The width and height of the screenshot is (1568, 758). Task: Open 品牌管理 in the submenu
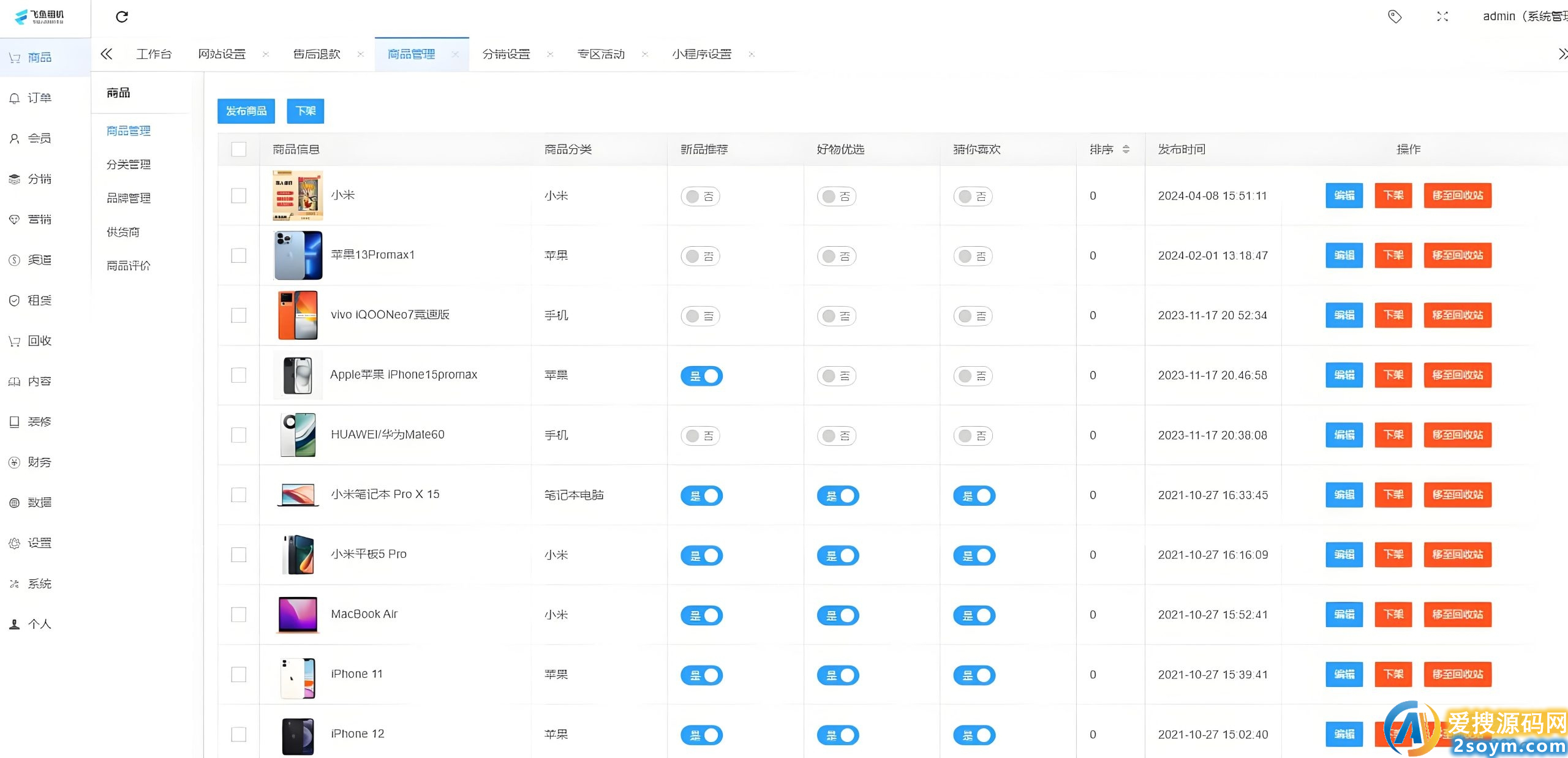coord(129,198)
